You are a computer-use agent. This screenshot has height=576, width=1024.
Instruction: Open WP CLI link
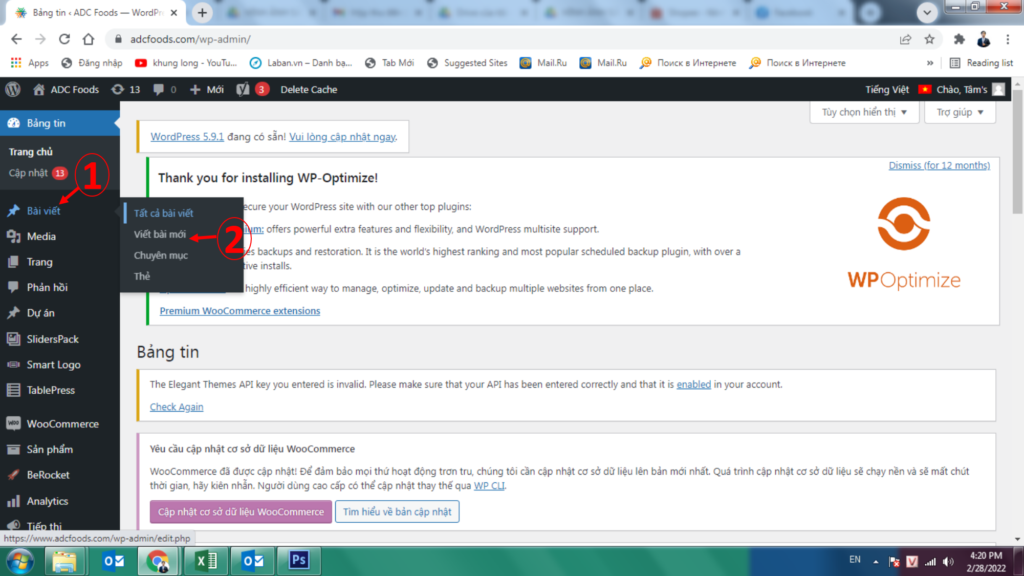(489, 485)
